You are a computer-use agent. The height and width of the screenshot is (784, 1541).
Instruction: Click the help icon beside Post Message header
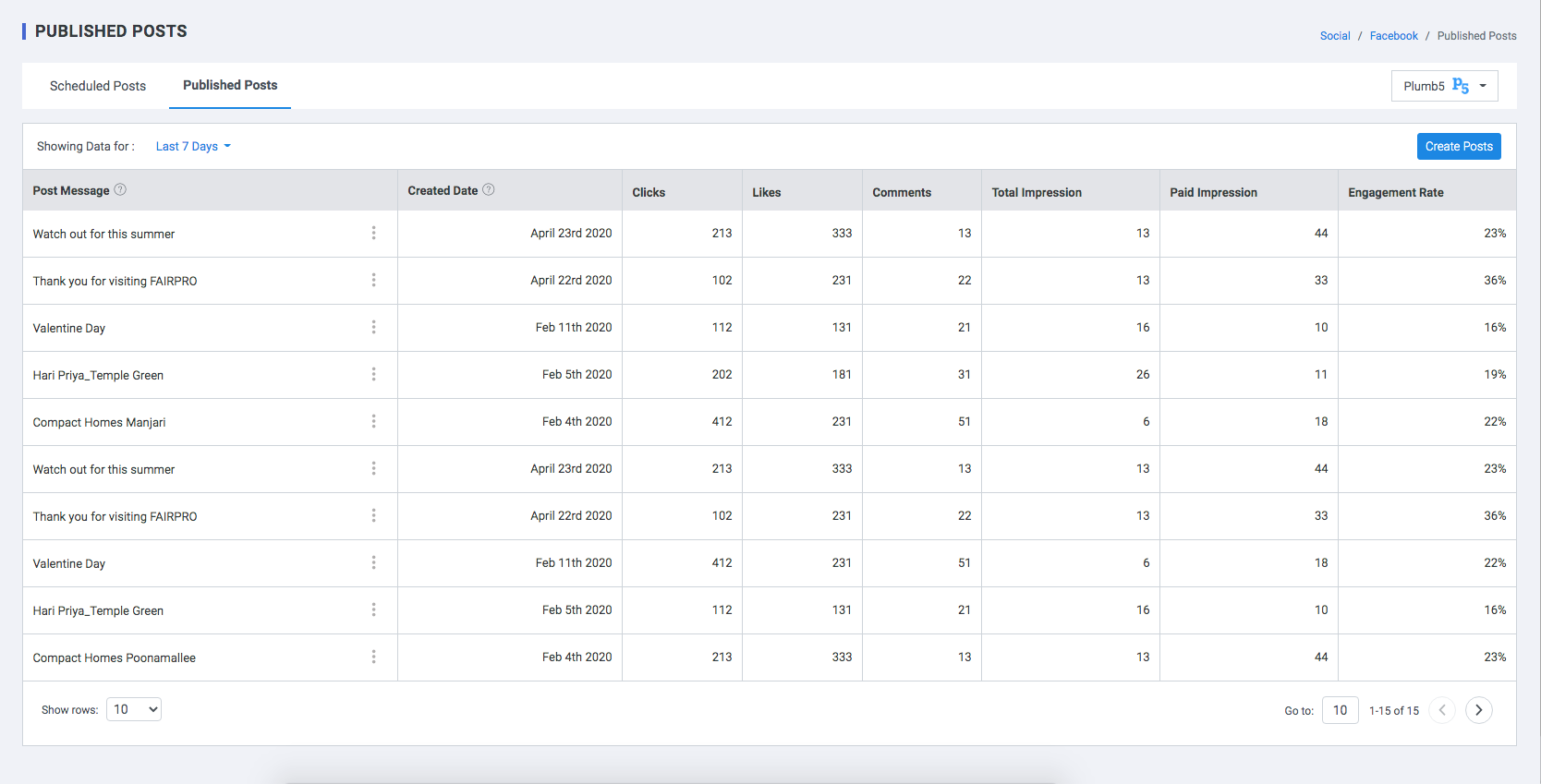pos(120,189)
